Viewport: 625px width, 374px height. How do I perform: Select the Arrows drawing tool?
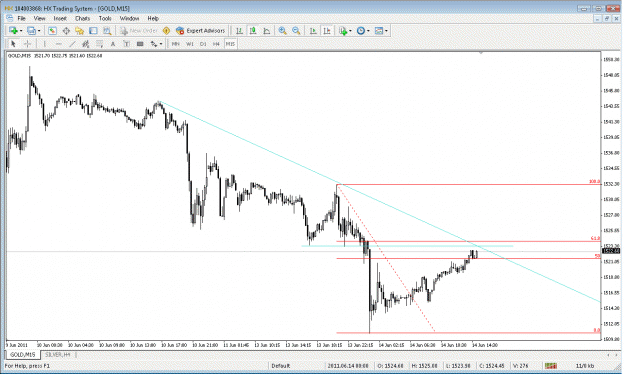click(x=154, y=44)
